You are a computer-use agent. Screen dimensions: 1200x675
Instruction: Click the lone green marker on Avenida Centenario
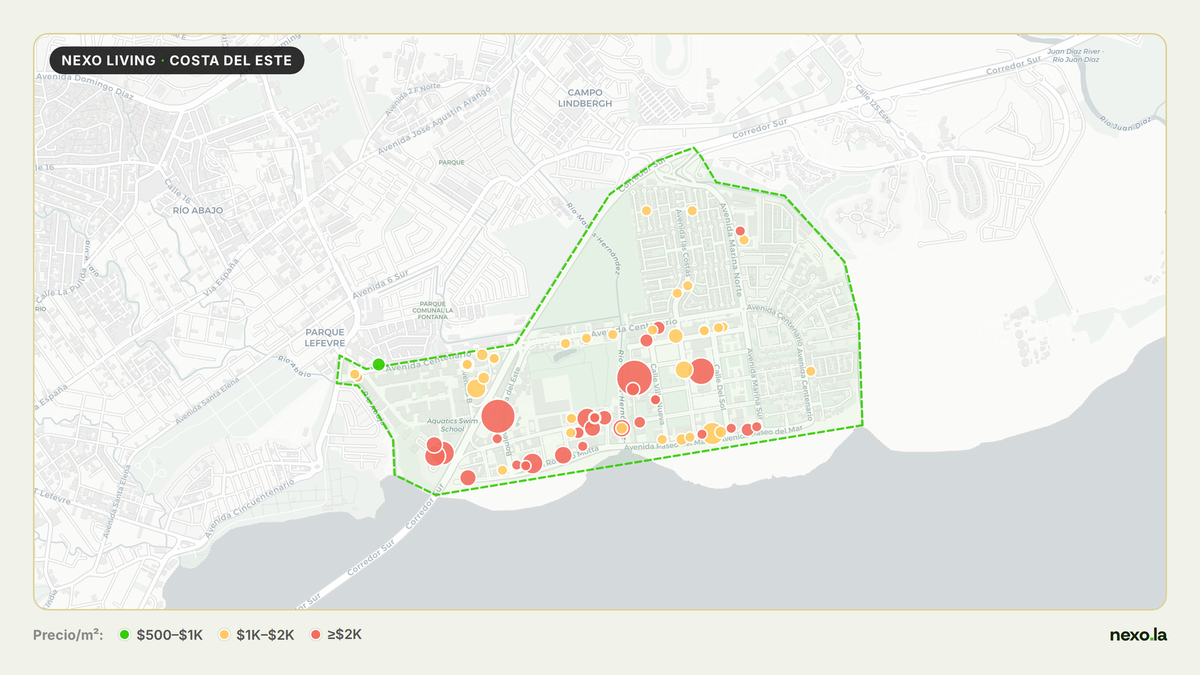click(x=379, y=364)
